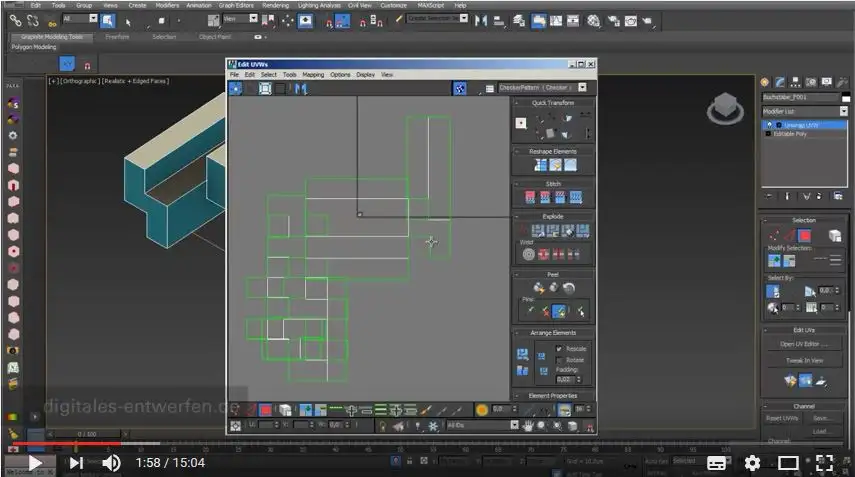Click the snowflake Freeze icon in UV editor
The image size is (855, 477).
[433, 426]
